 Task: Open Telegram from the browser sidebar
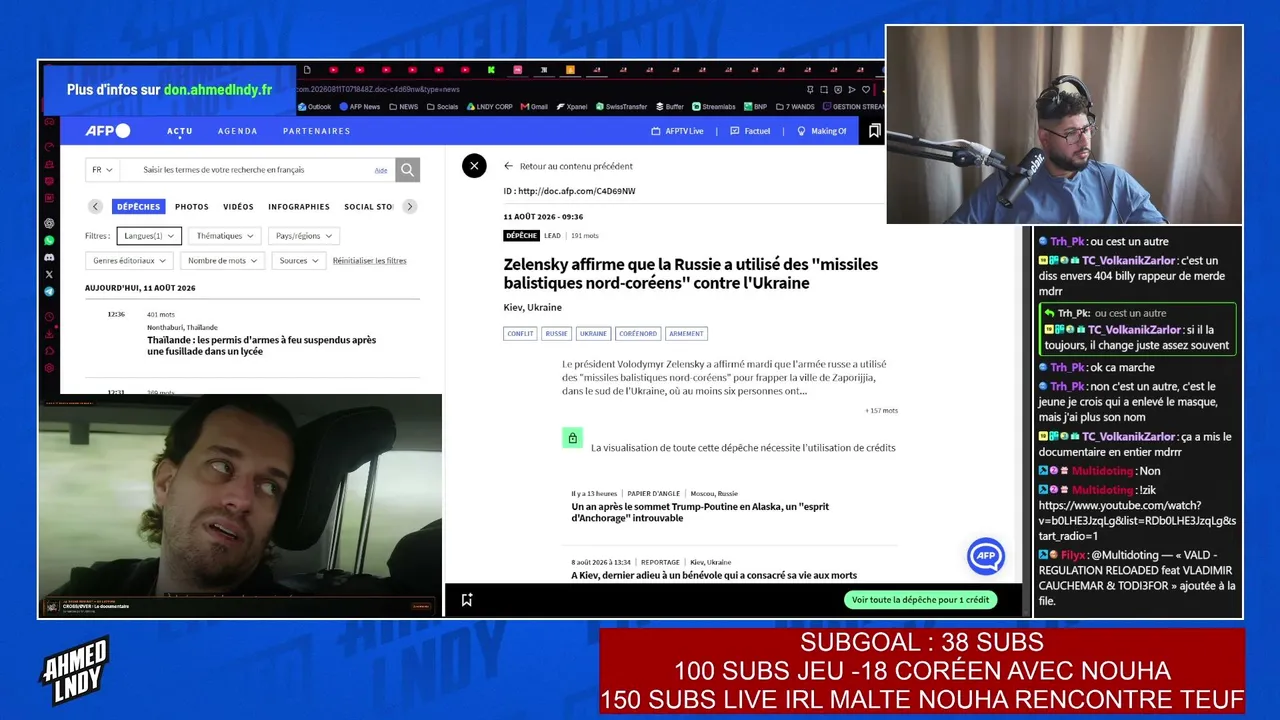(49, 291)
